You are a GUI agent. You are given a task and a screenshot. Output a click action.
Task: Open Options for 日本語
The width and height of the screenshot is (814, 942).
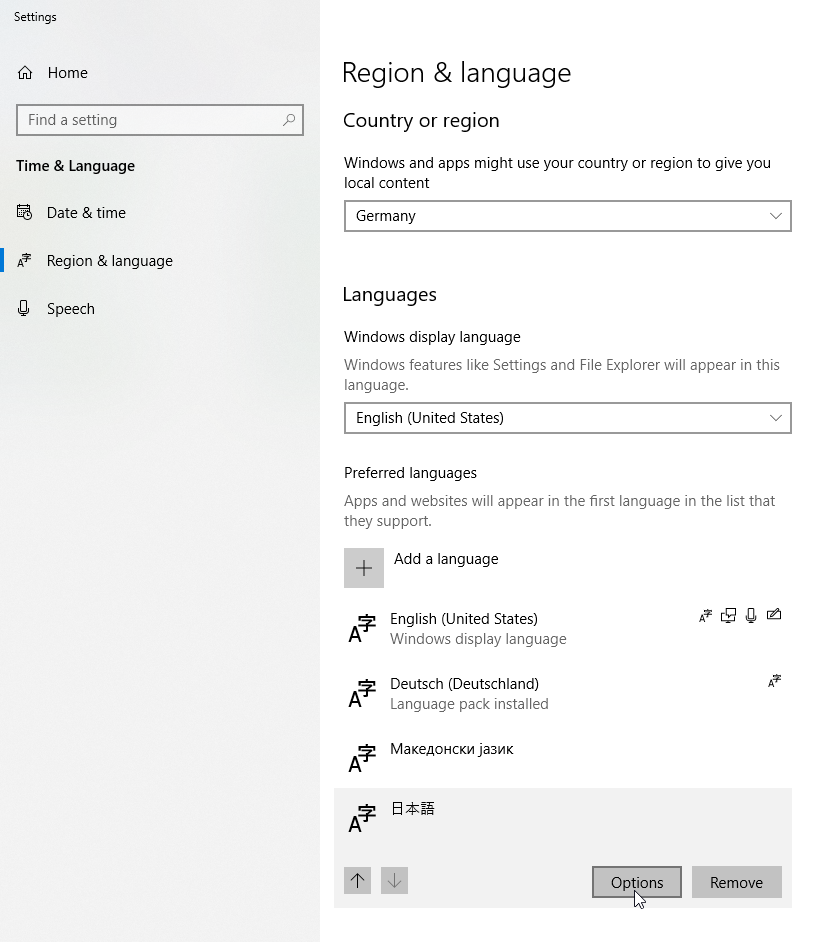pyautogui.click(x=637, y=882)
